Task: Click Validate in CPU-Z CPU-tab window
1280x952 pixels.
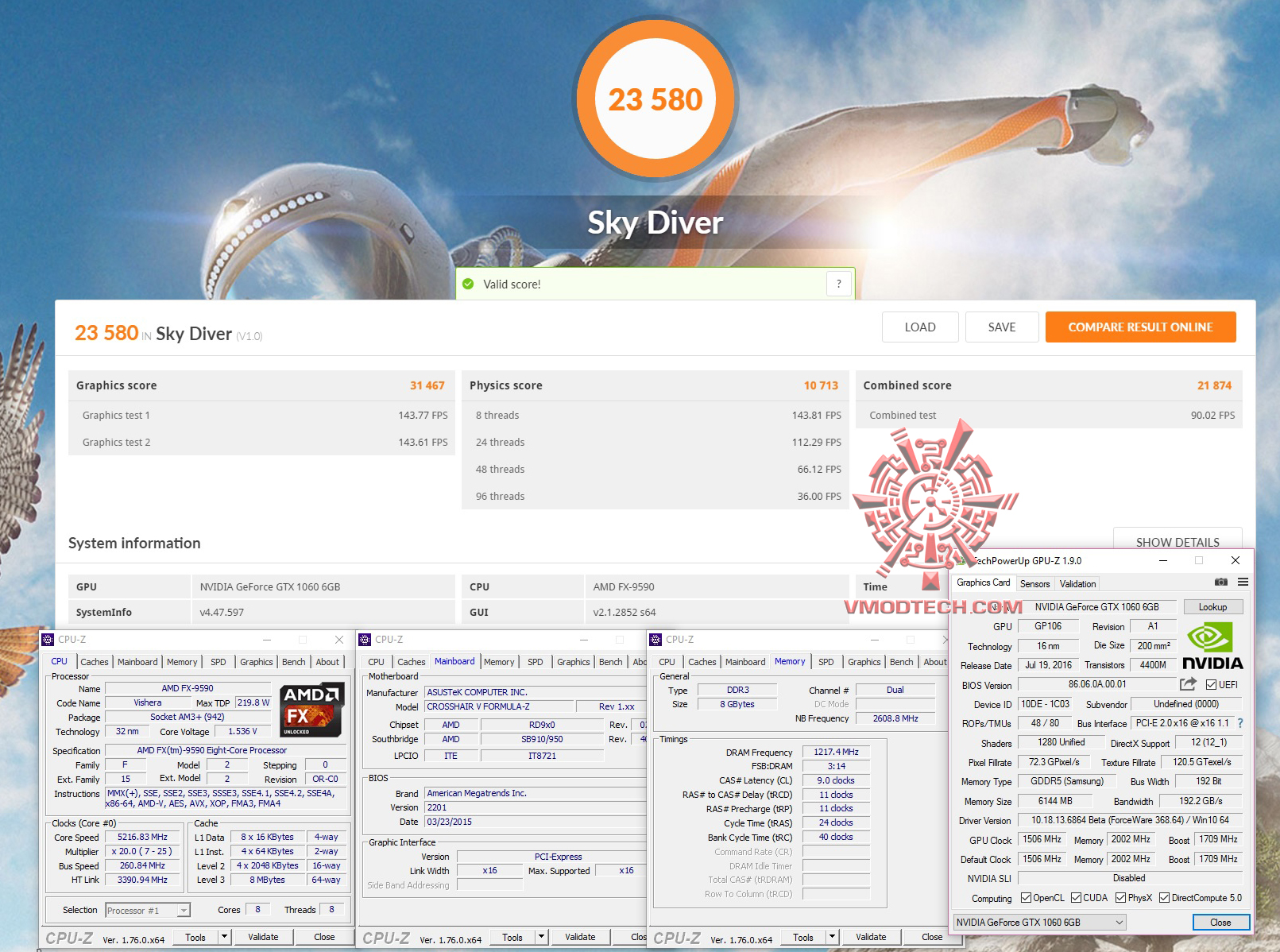Action: tap(263, 937)
